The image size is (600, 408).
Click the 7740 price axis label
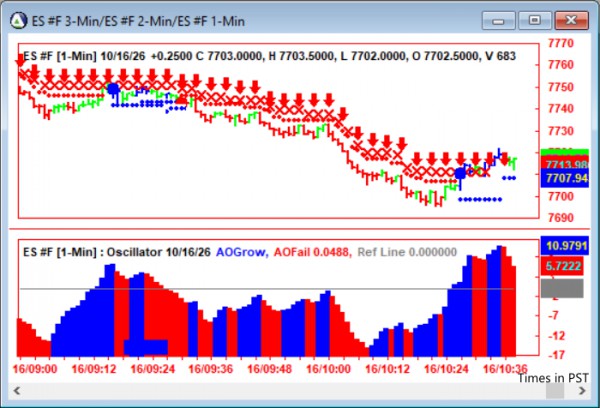(561, 109)
